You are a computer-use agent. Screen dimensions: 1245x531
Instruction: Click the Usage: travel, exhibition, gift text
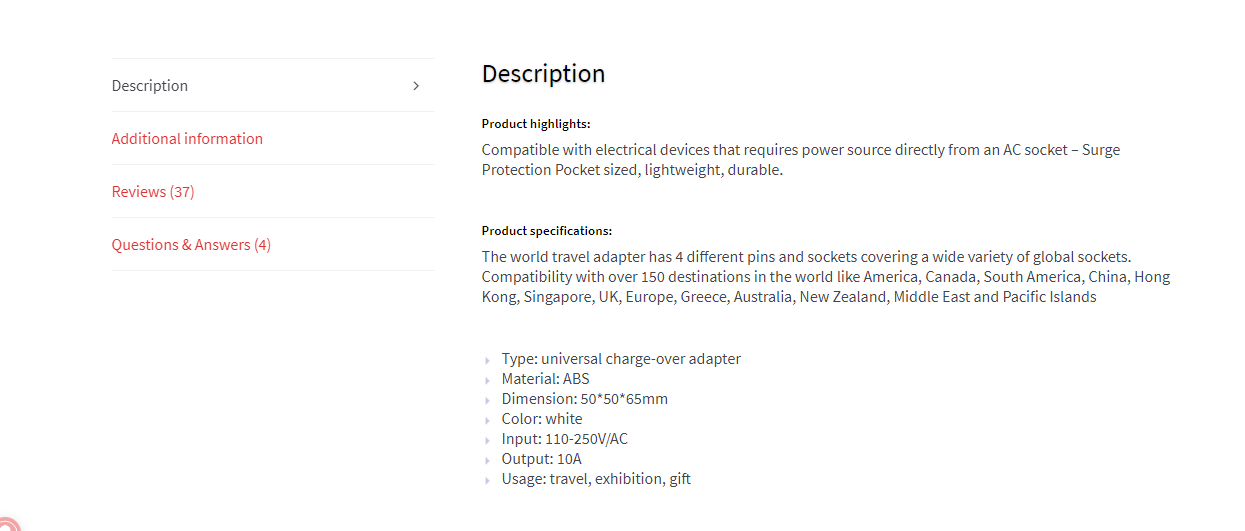596,479
